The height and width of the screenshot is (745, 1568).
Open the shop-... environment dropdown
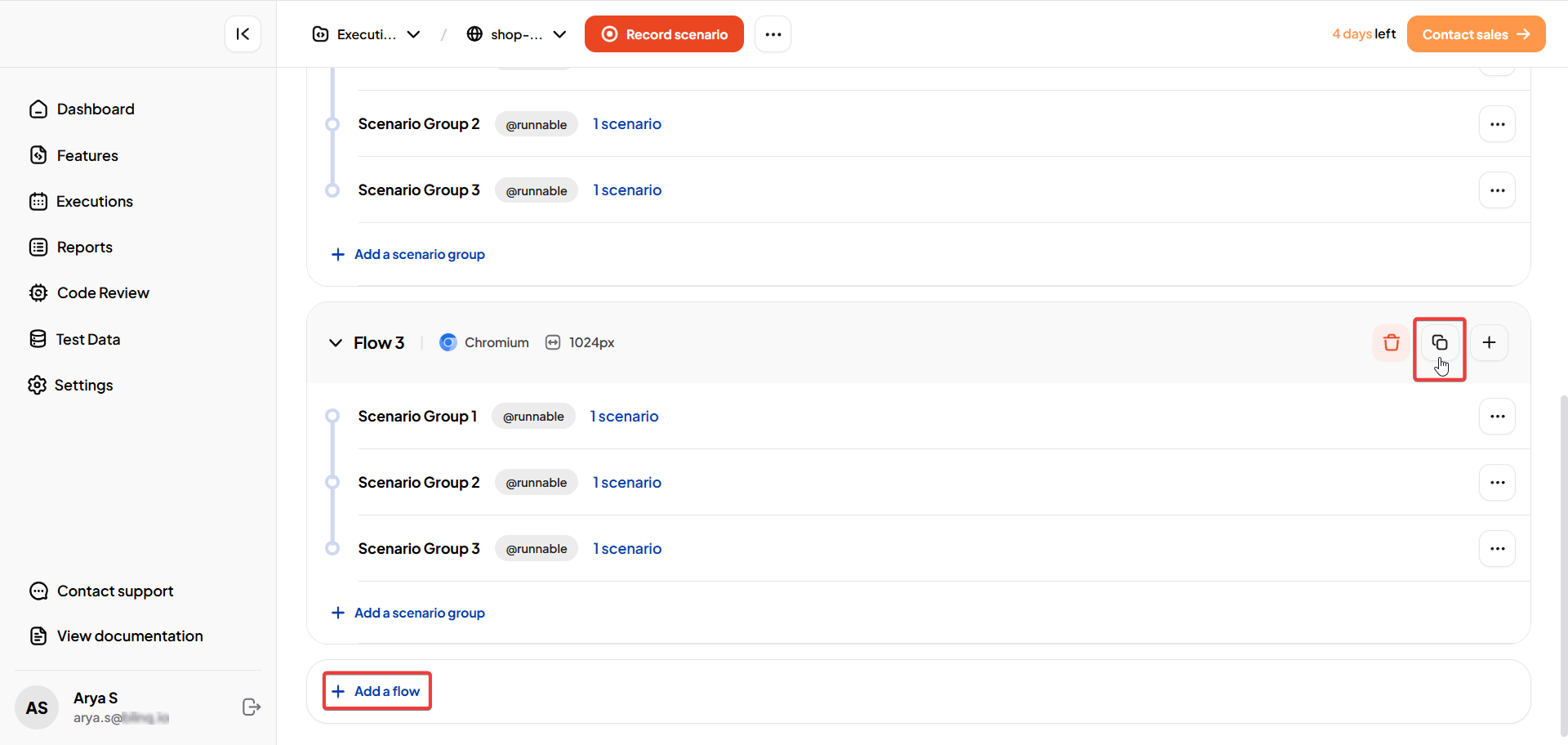pos(516,34)
